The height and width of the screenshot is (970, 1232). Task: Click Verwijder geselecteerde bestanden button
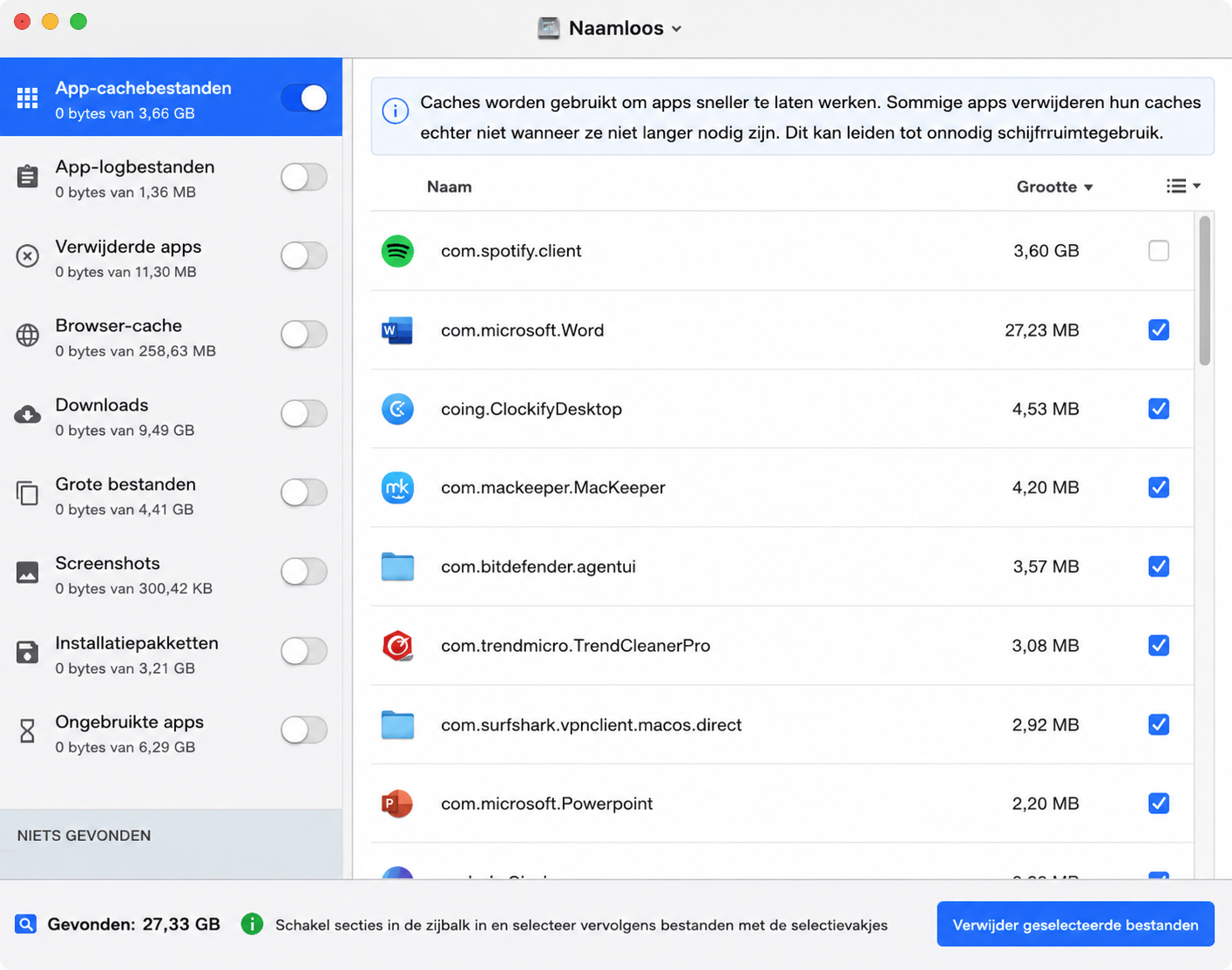pos(1075,925)
